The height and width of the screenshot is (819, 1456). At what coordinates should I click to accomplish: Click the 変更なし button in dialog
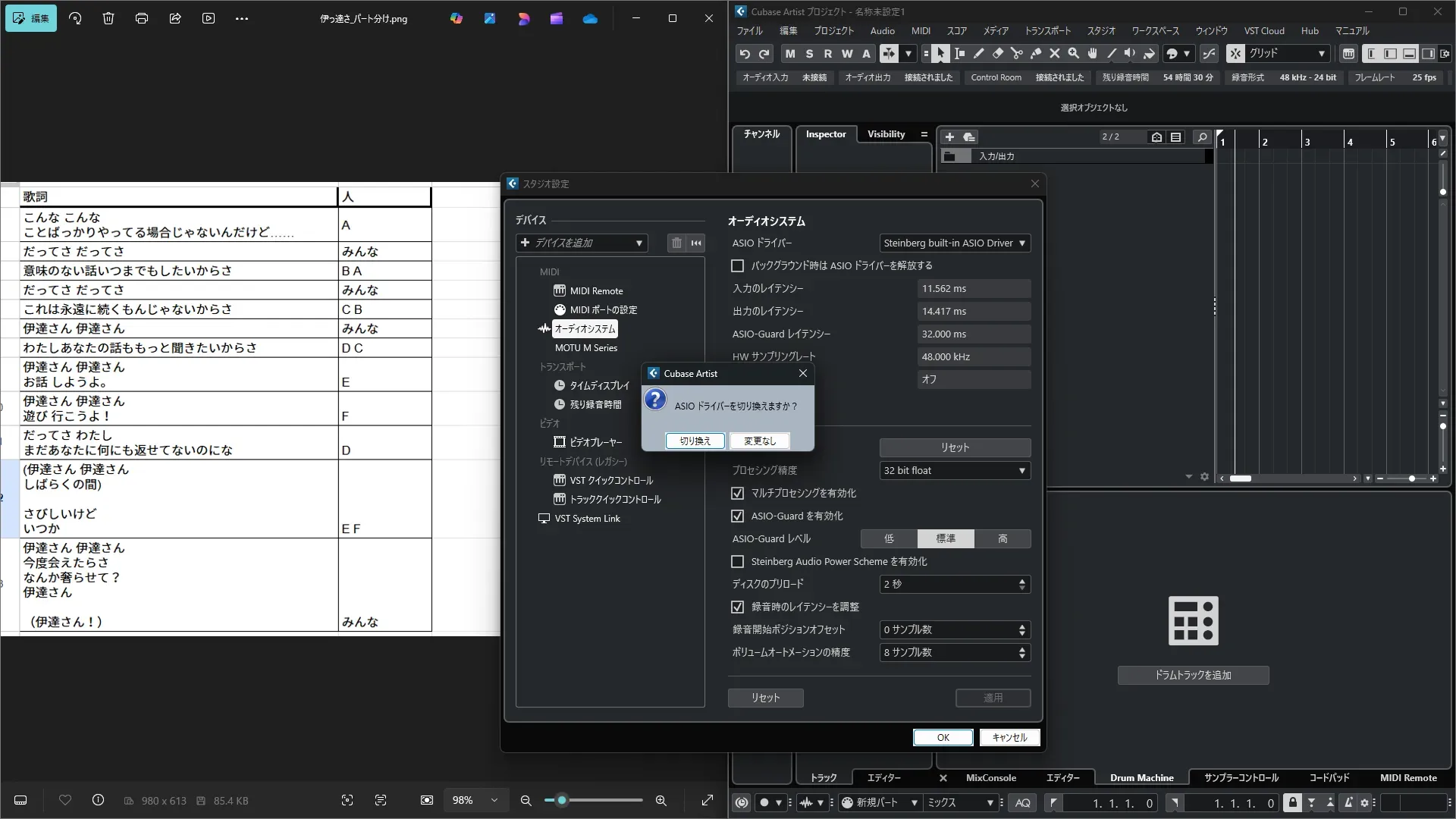coord(760,441)
